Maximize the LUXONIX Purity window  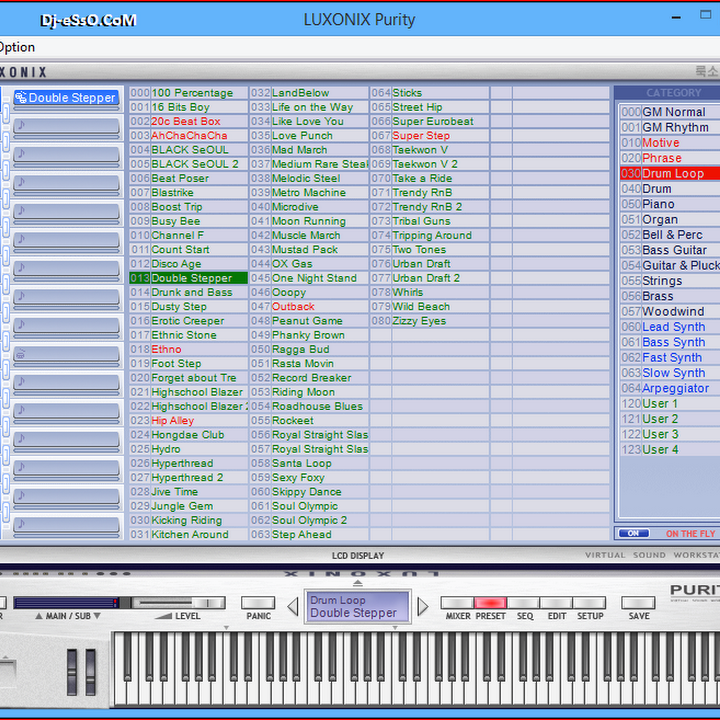(x=705, y=15)
